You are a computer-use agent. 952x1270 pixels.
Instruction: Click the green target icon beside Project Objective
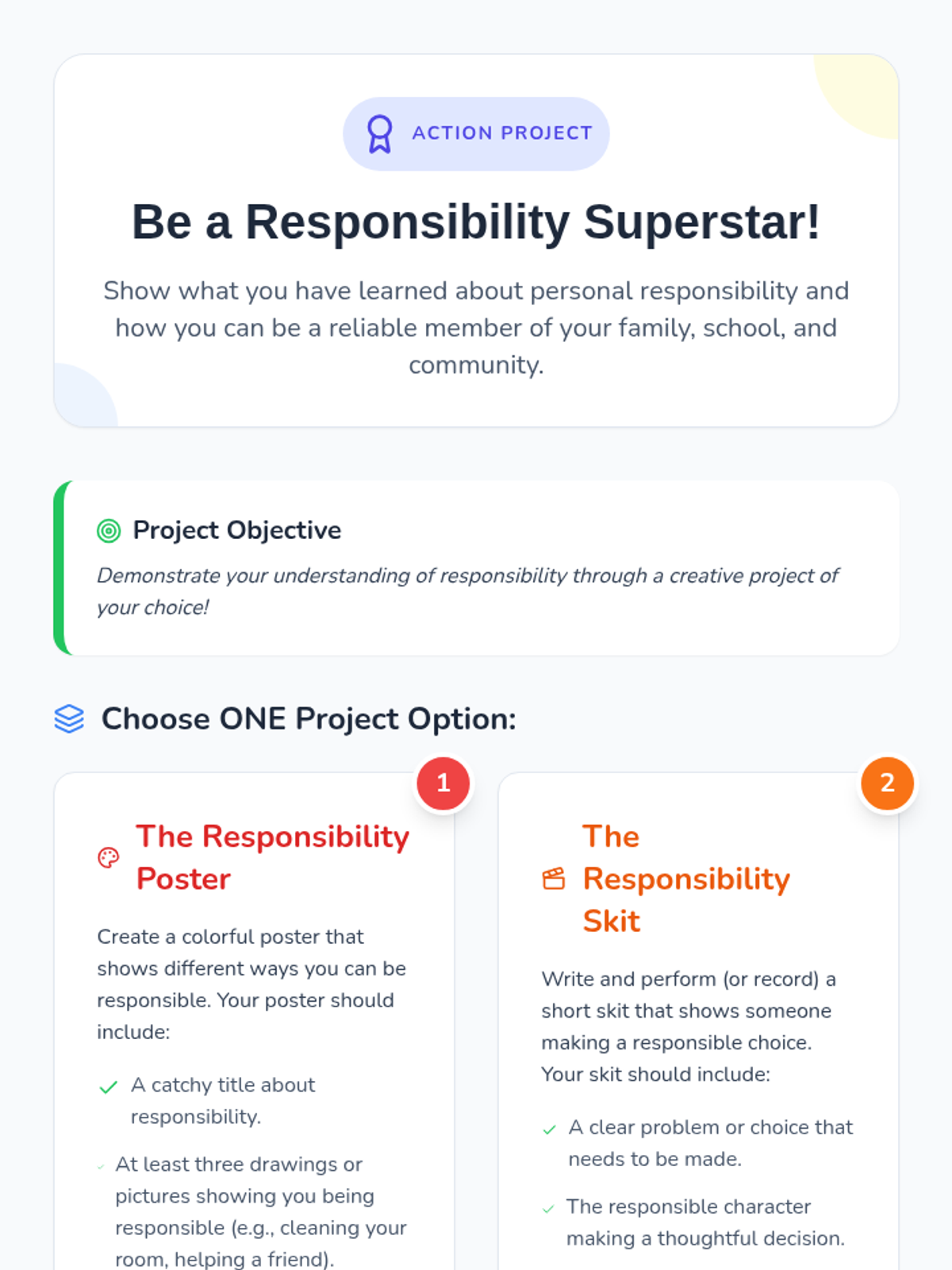click(x=109, y=530)
